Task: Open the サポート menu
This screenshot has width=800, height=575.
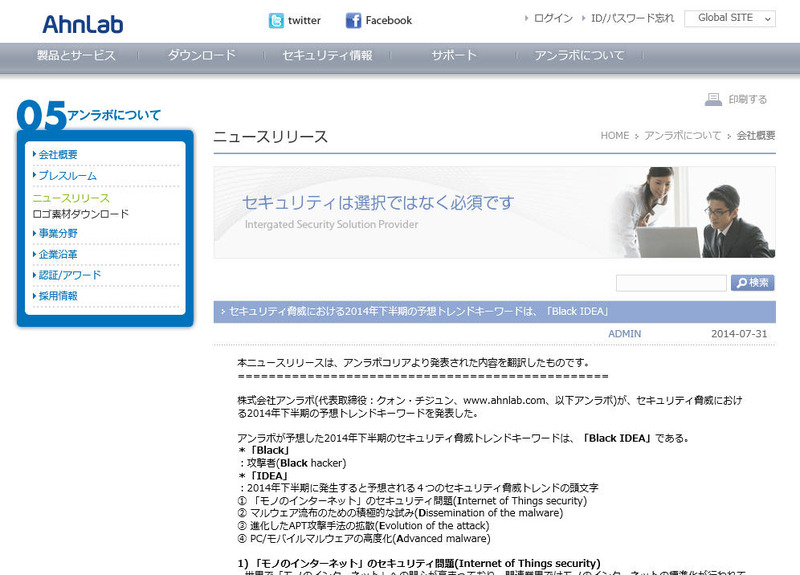Action: [x=454, y=56]
